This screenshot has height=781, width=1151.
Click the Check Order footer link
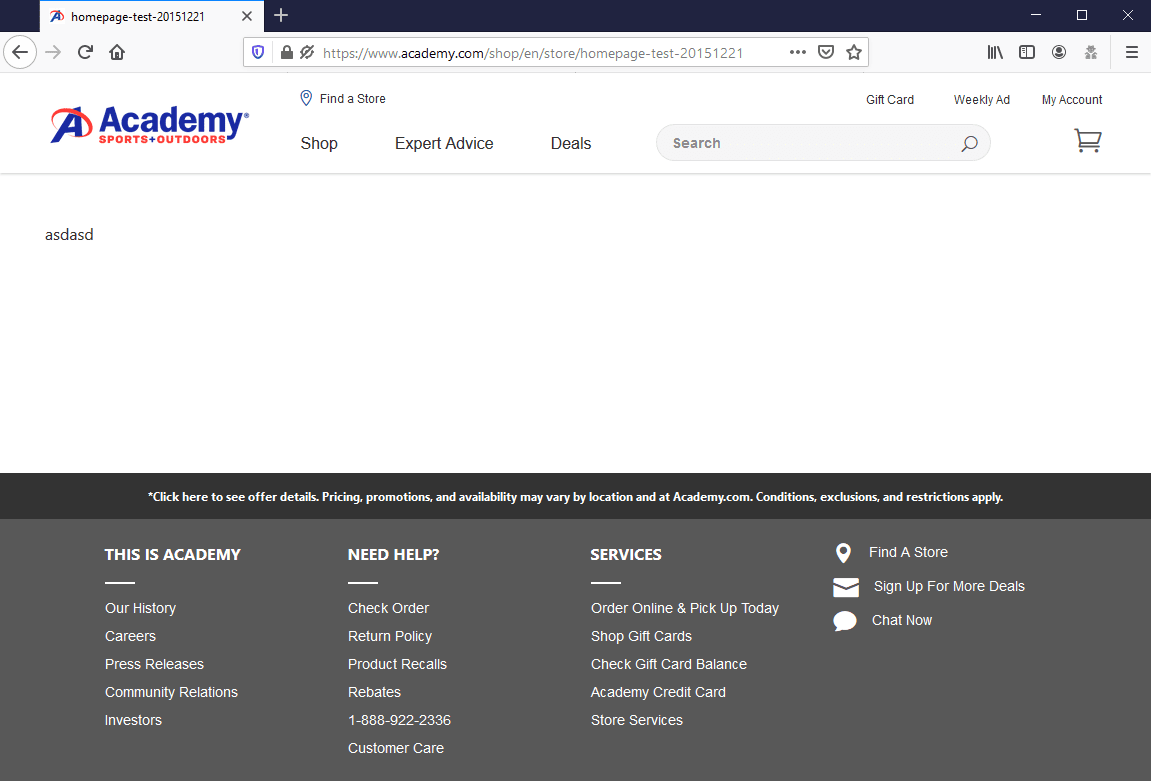point(388,608)
